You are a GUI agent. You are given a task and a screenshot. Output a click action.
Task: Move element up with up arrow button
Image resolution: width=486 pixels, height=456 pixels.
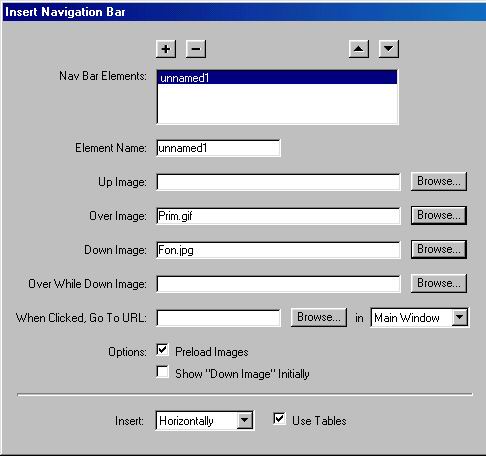pos(359,49)
